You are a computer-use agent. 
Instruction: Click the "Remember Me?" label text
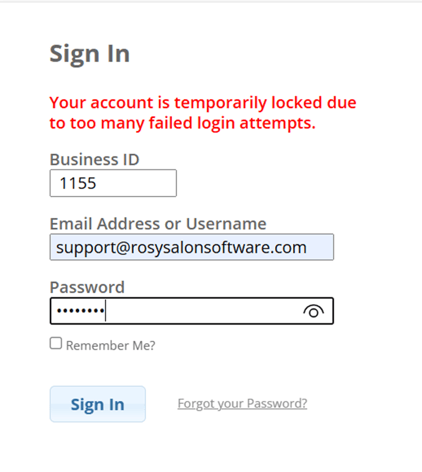click(111, 345)
